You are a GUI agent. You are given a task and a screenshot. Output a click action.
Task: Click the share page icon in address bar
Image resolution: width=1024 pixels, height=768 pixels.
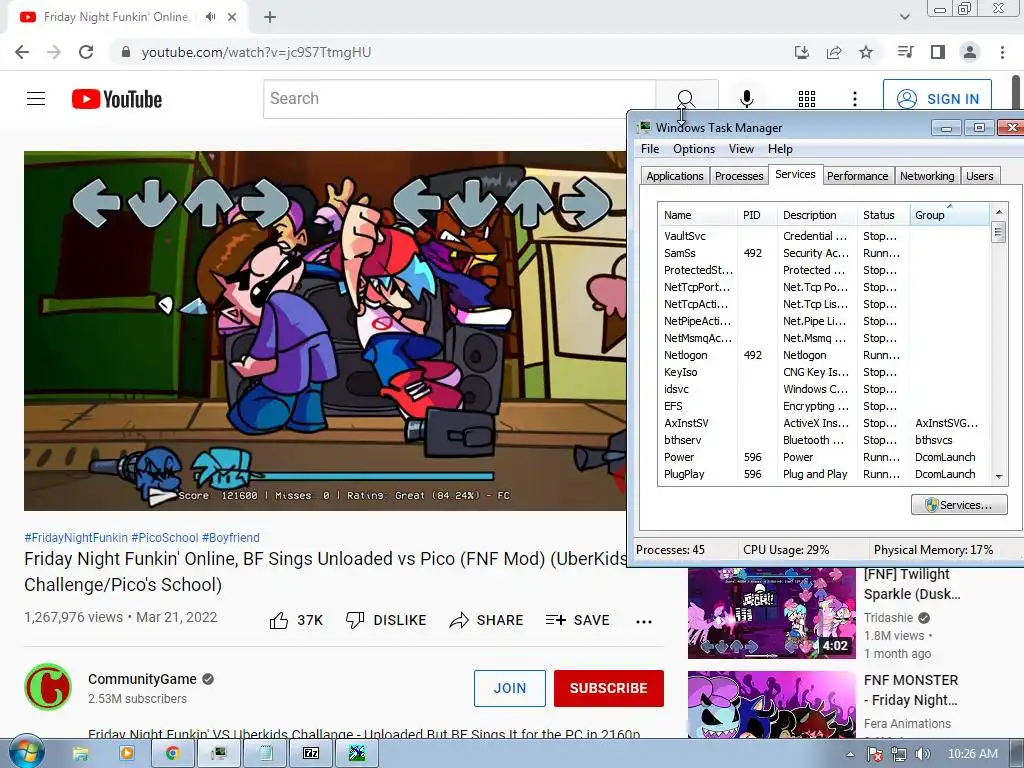click(x=834, y=52)
